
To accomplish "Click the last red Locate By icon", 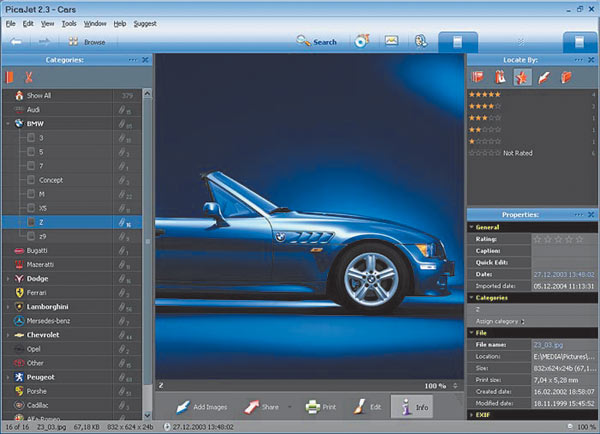I will [566, 77].
